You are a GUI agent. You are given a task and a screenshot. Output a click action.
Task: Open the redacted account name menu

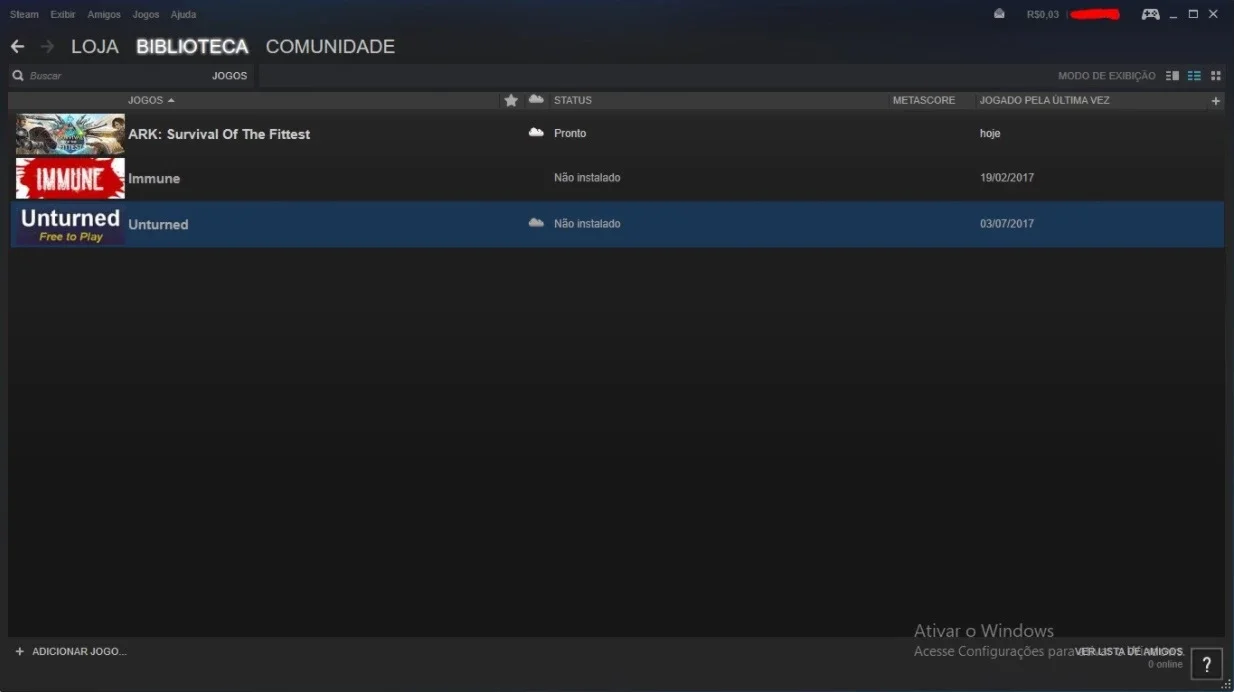[1095, 15]
